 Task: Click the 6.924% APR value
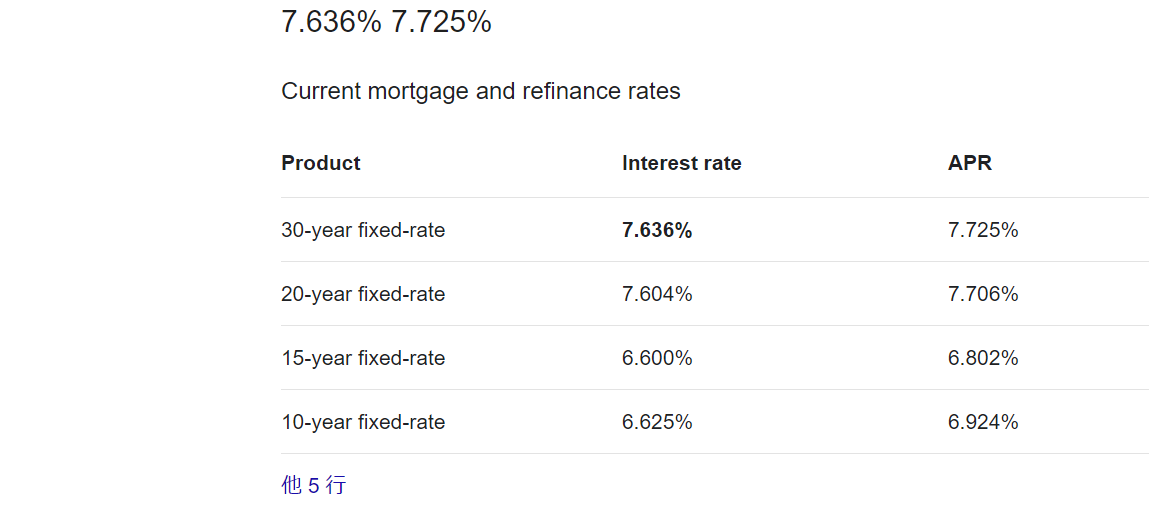[983, 422]
